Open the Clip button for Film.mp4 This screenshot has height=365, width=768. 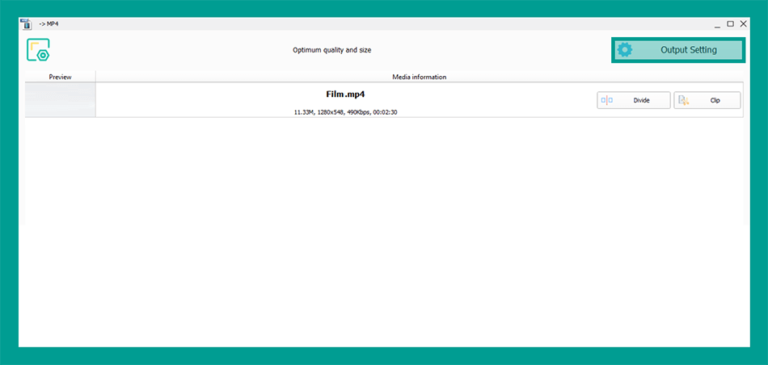pyautogui.click(x=707, y=100)
